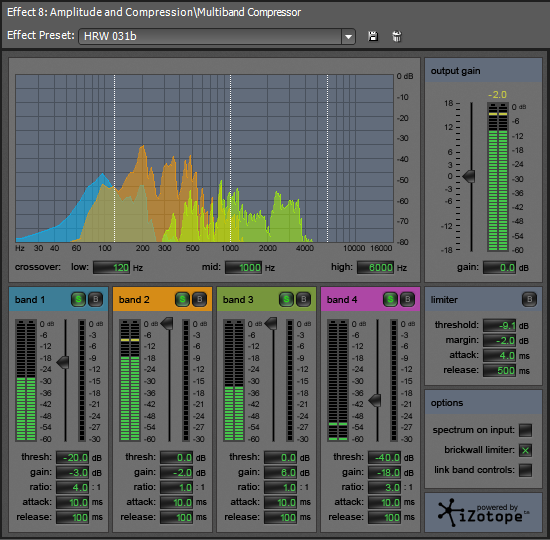Image resolution: width=550 pixels, height=540 pixels.
Task: Click the limiter threshold -9.1 dB field
Action: coord(499,326)
